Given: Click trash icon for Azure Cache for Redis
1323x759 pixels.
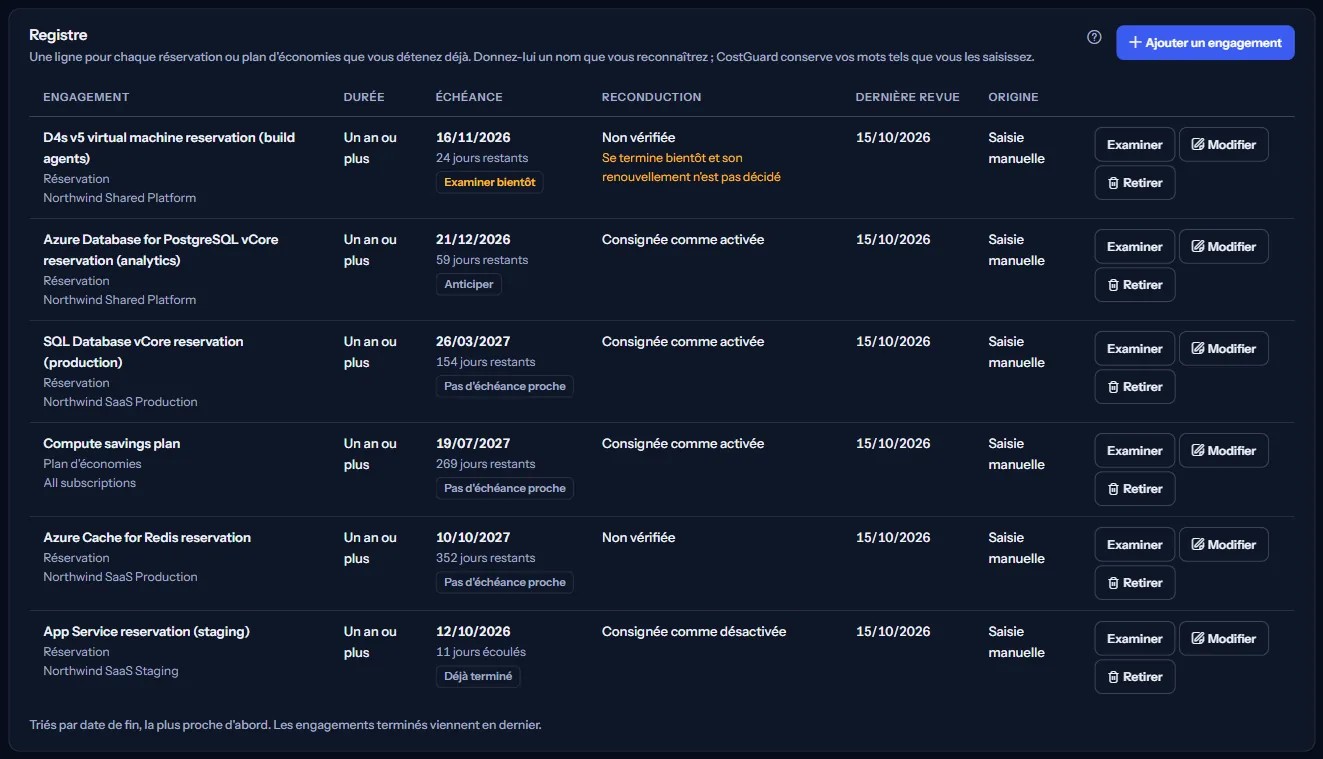Looking at the screenshot, I should point(1113,583).
